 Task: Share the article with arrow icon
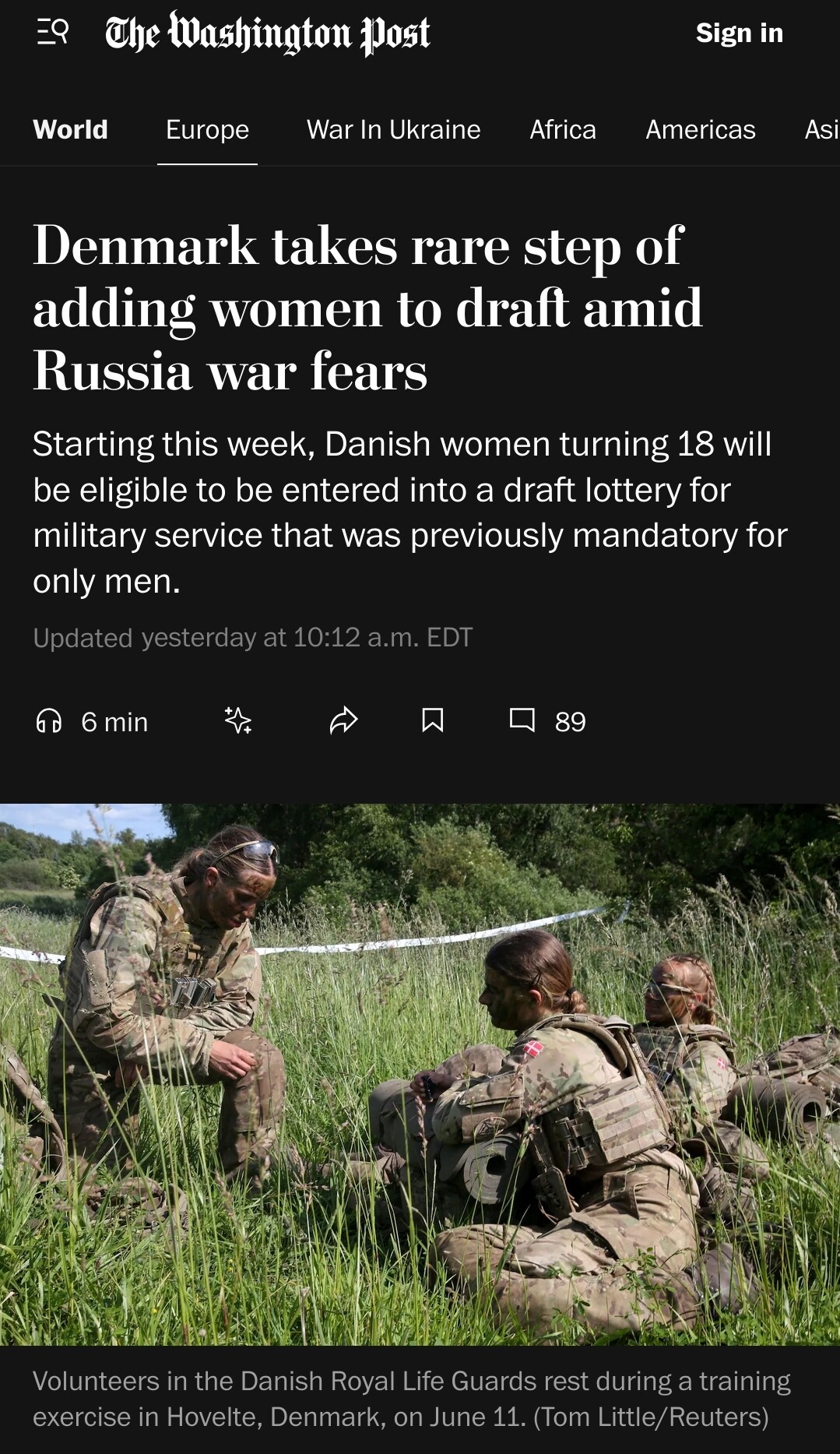tap(343, 720)
